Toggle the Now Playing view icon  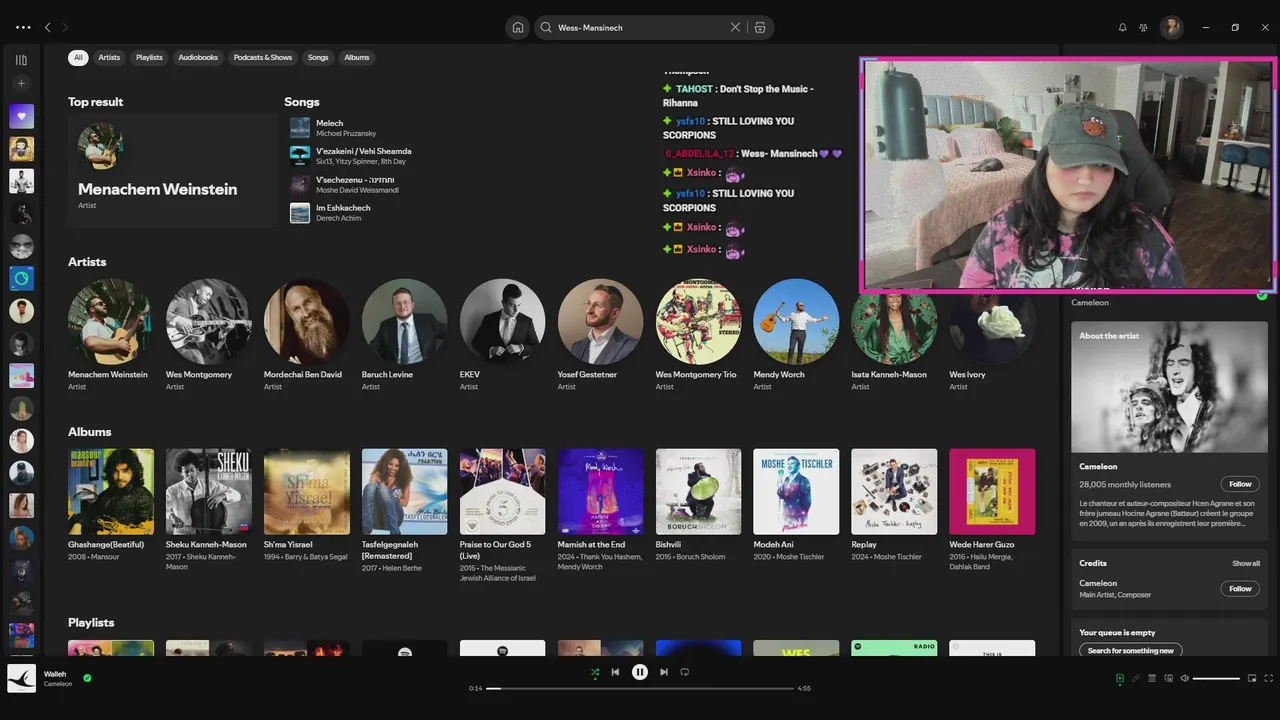(x=1119, y=678)
